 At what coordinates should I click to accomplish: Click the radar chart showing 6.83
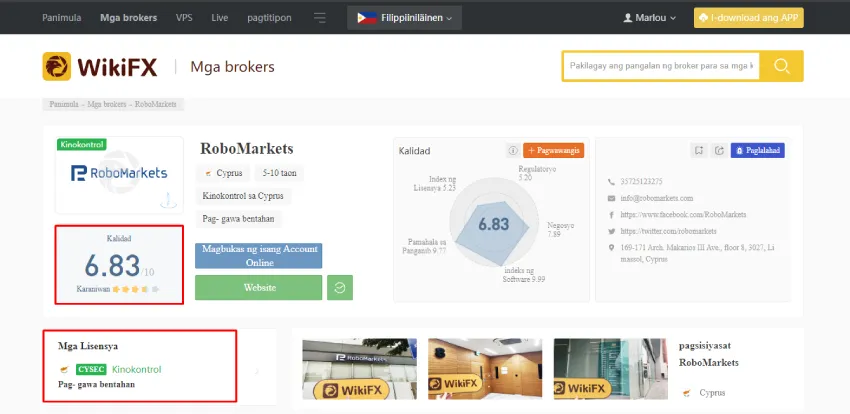tap(494, 223)
